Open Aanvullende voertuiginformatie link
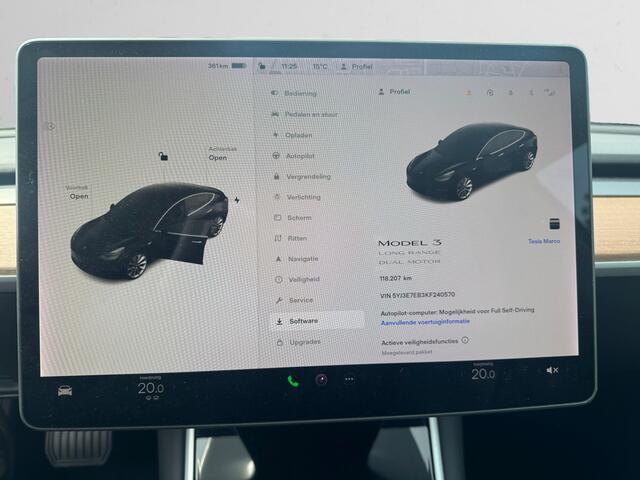 (425, 322)
